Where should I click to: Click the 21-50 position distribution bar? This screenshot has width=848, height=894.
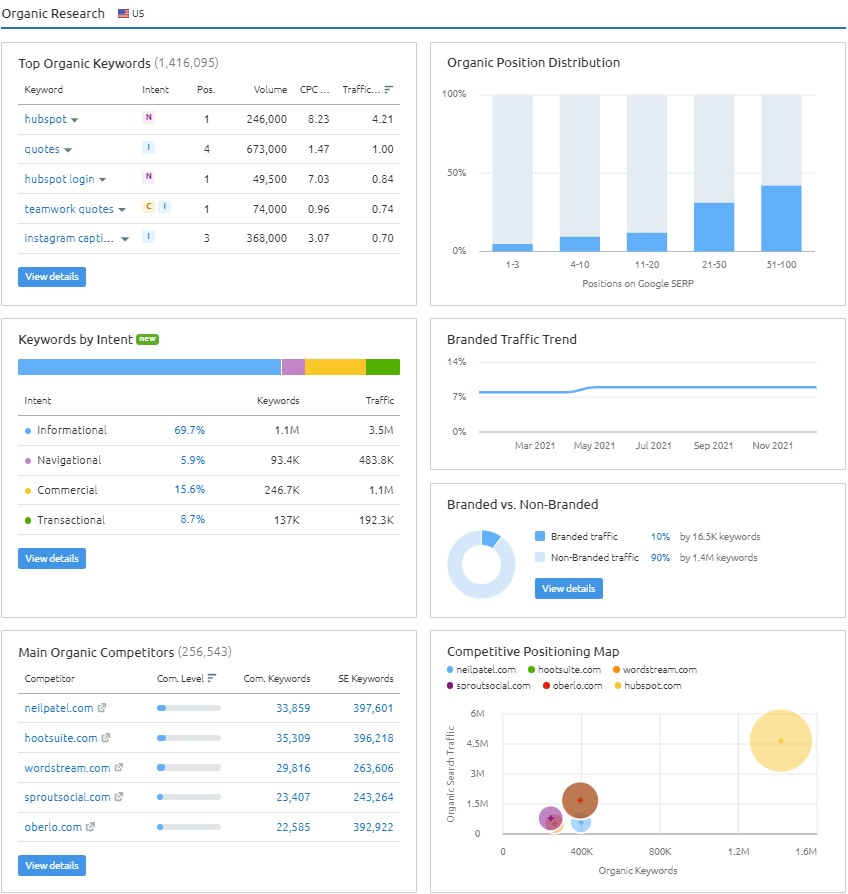pos(714,227)
